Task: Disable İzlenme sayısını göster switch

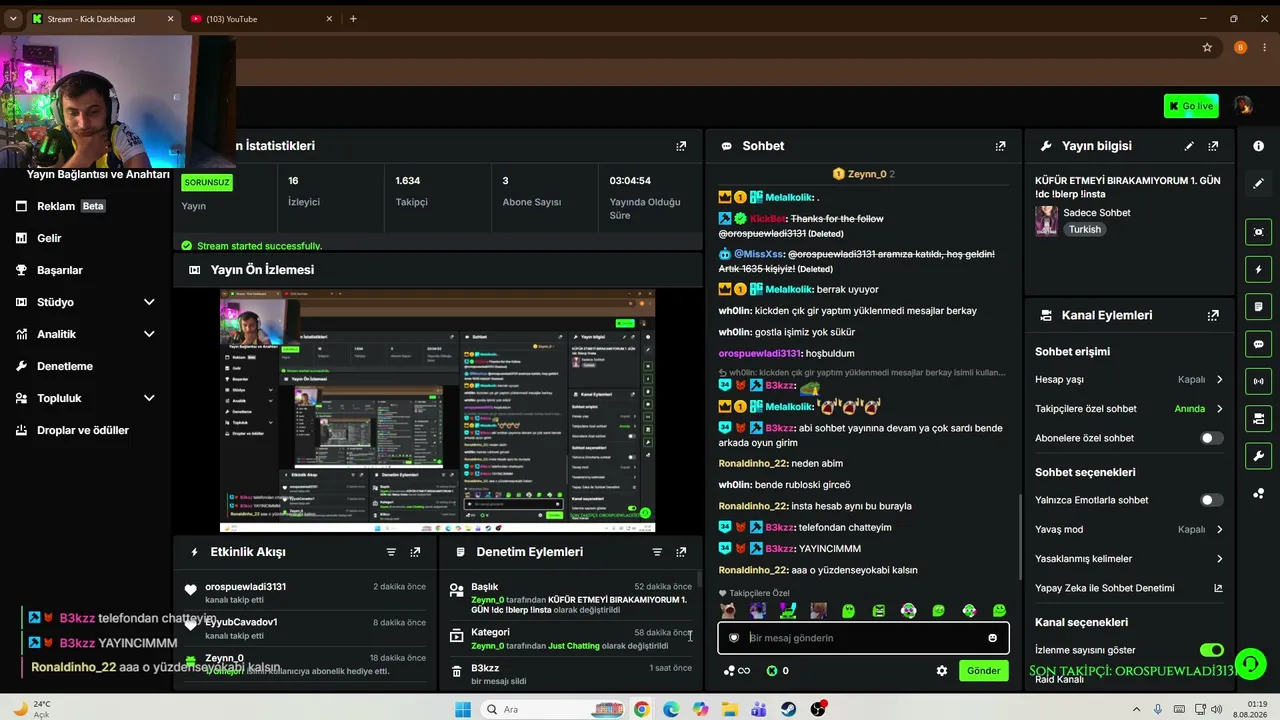Action: pyautogui.click(x=1211, y=650)
